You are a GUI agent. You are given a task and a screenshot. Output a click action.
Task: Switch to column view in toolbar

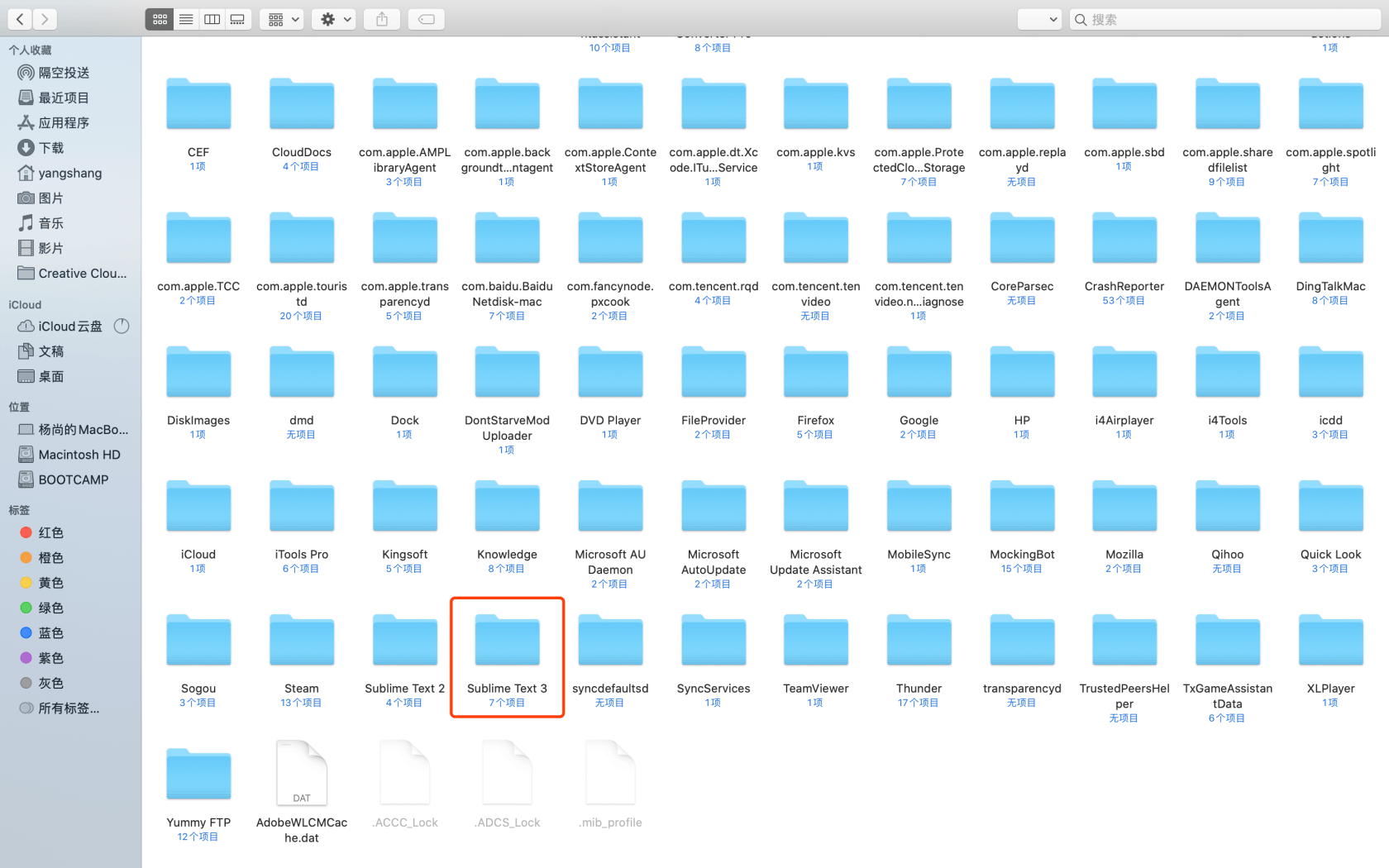point(212,19)
